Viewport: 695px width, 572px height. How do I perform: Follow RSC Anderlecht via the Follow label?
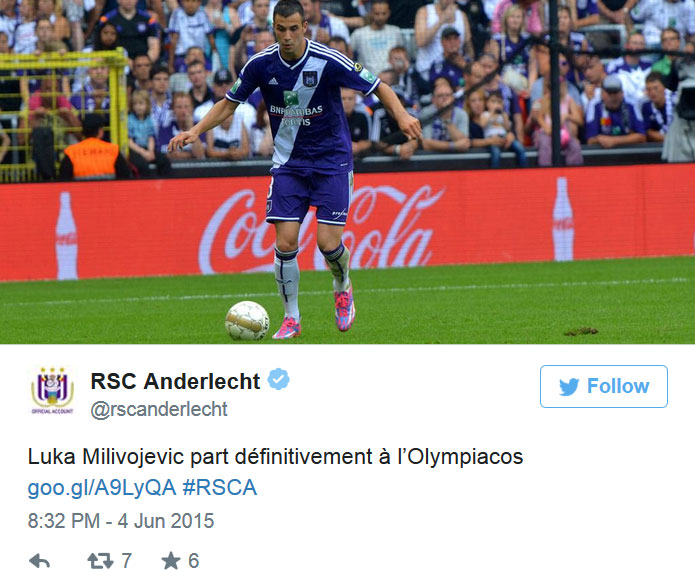[618, 386]
